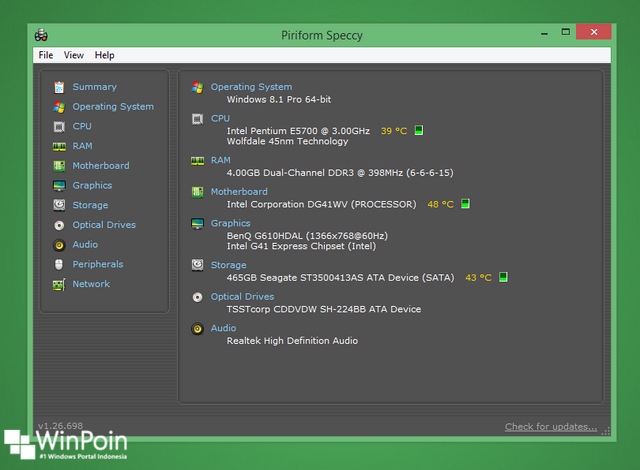Click the Storage drive icon in summary panel
Viewport: 640px width, 470px height.
pyautogui.click(x=198, y=265)
